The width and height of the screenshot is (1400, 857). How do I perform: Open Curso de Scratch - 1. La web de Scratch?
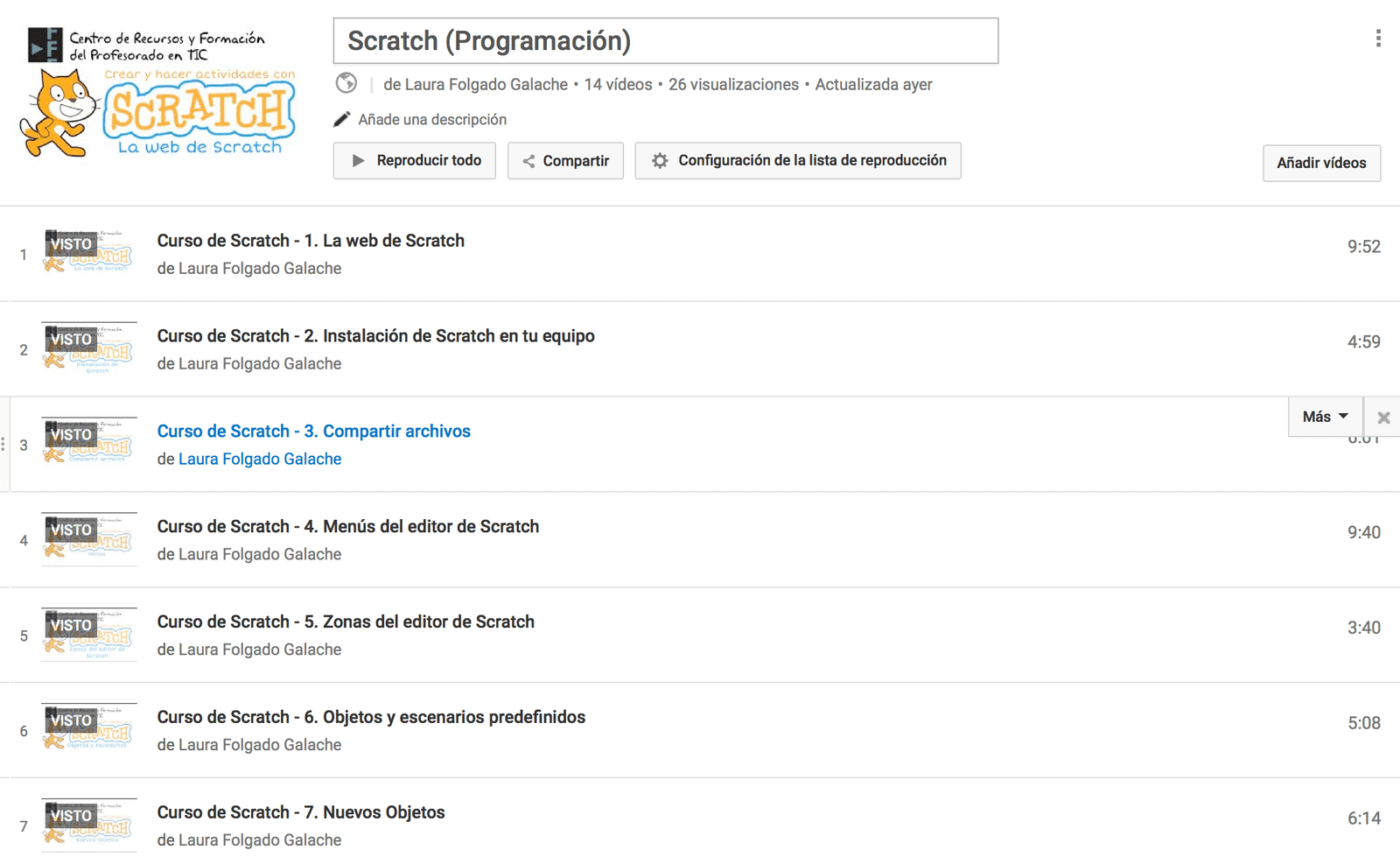(x=311, y=241)
